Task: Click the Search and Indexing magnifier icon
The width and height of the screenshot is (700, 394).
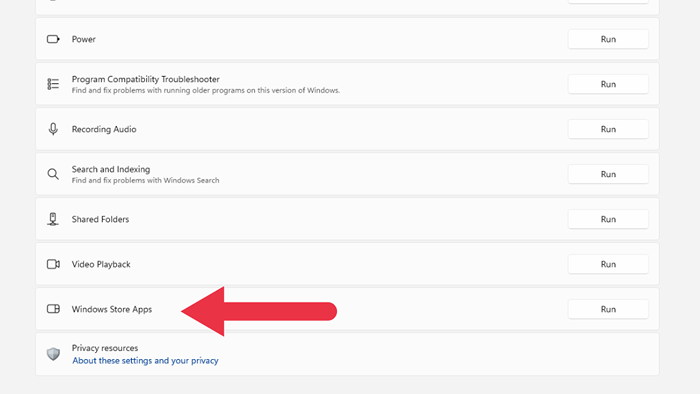Action: tap(53, 174)
